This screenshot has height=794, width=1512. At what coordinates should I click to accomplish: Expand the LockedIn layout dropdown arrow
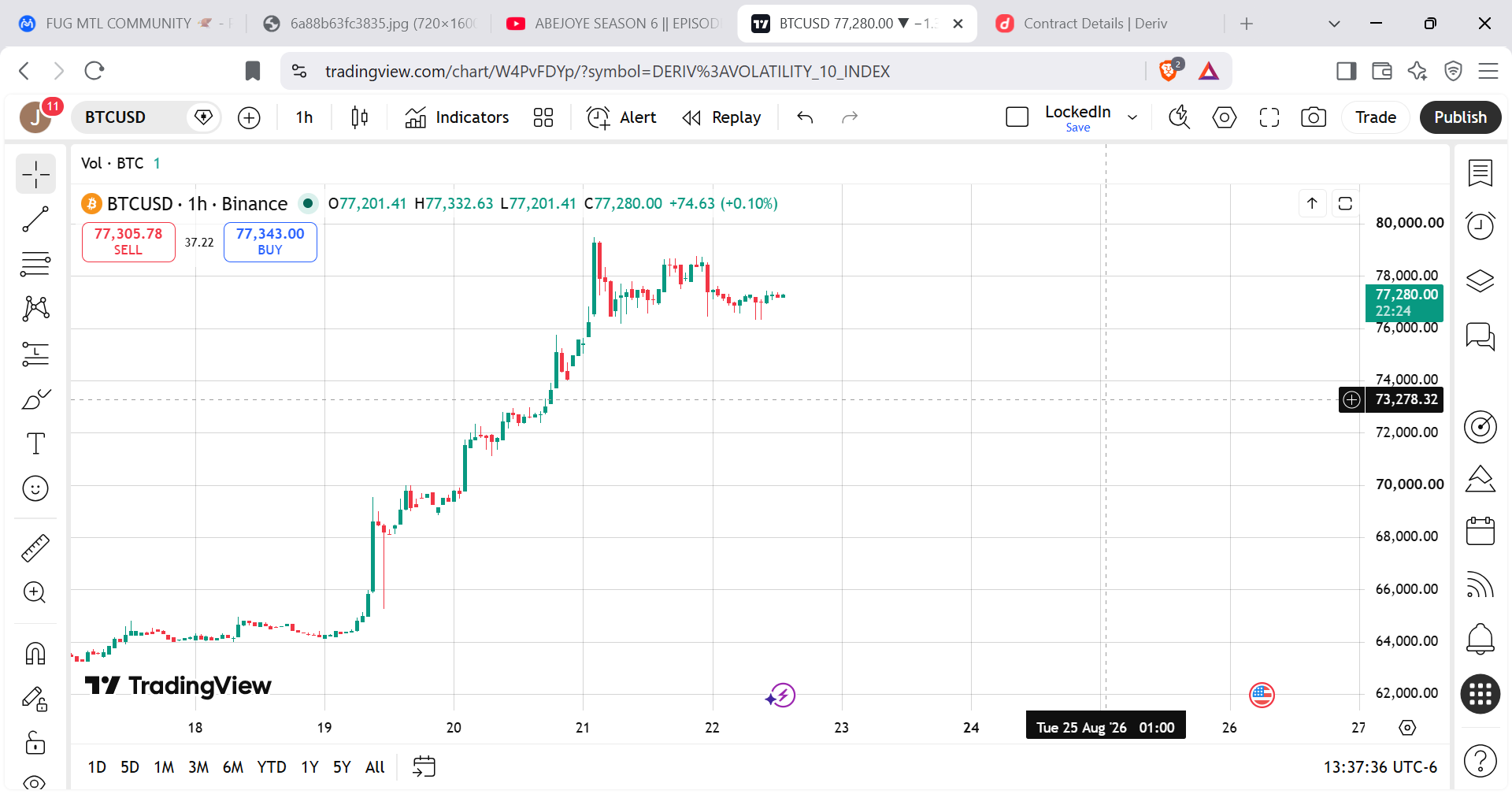tap(1132, 117)
